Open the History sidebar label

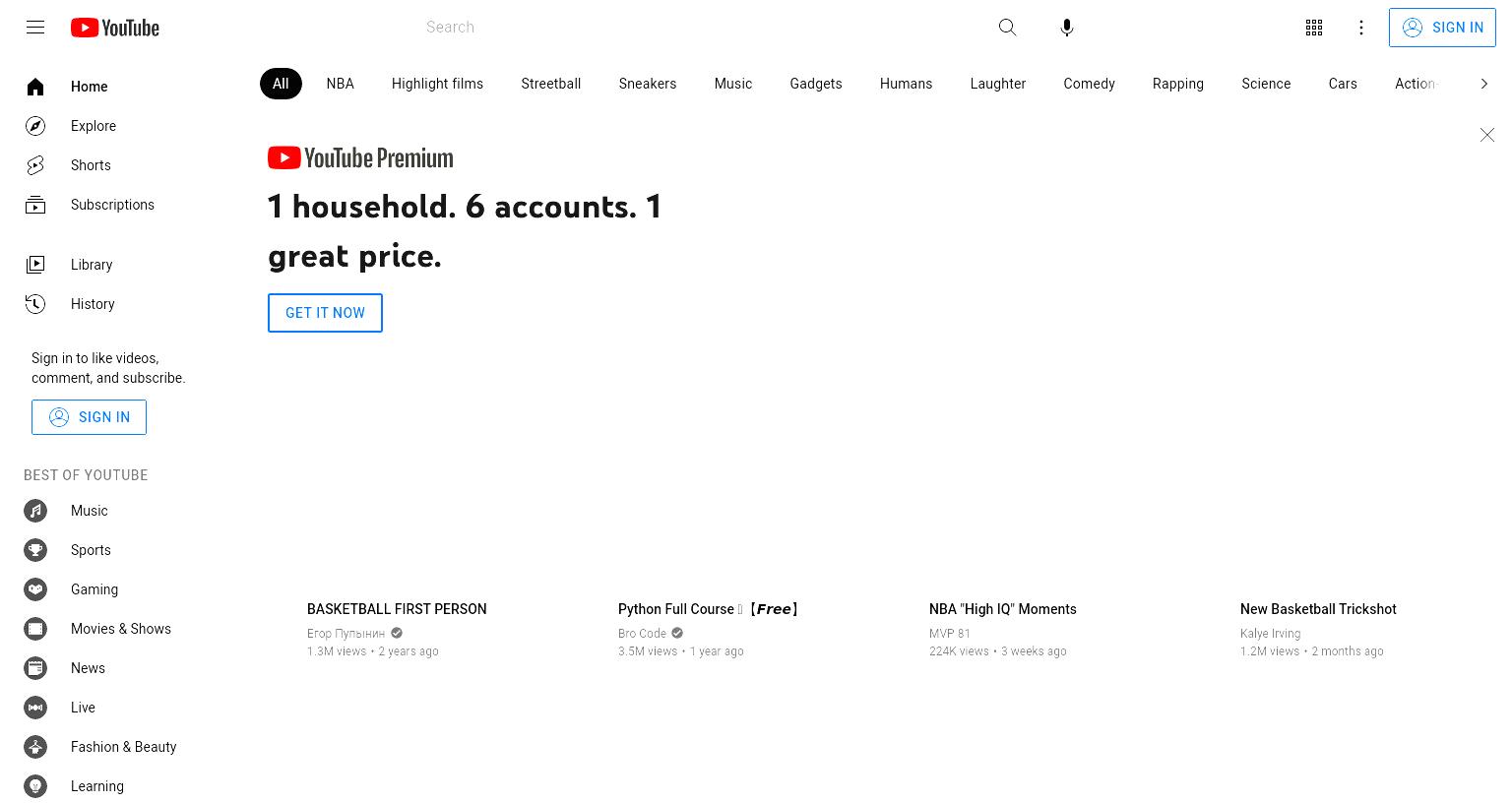93,304
